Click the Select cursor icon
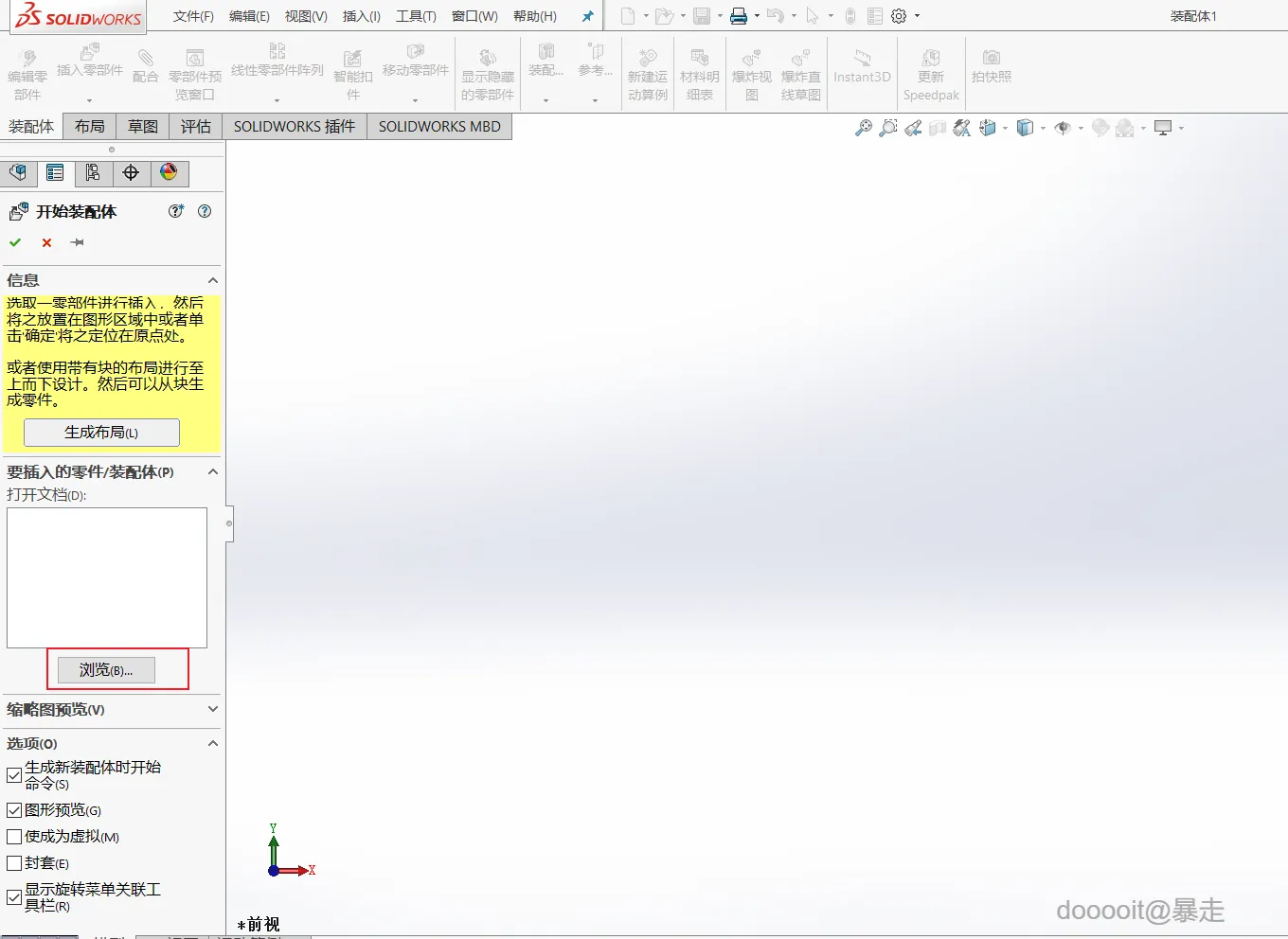The width and height of the screenshot is (1288, 939). [813, 16]
